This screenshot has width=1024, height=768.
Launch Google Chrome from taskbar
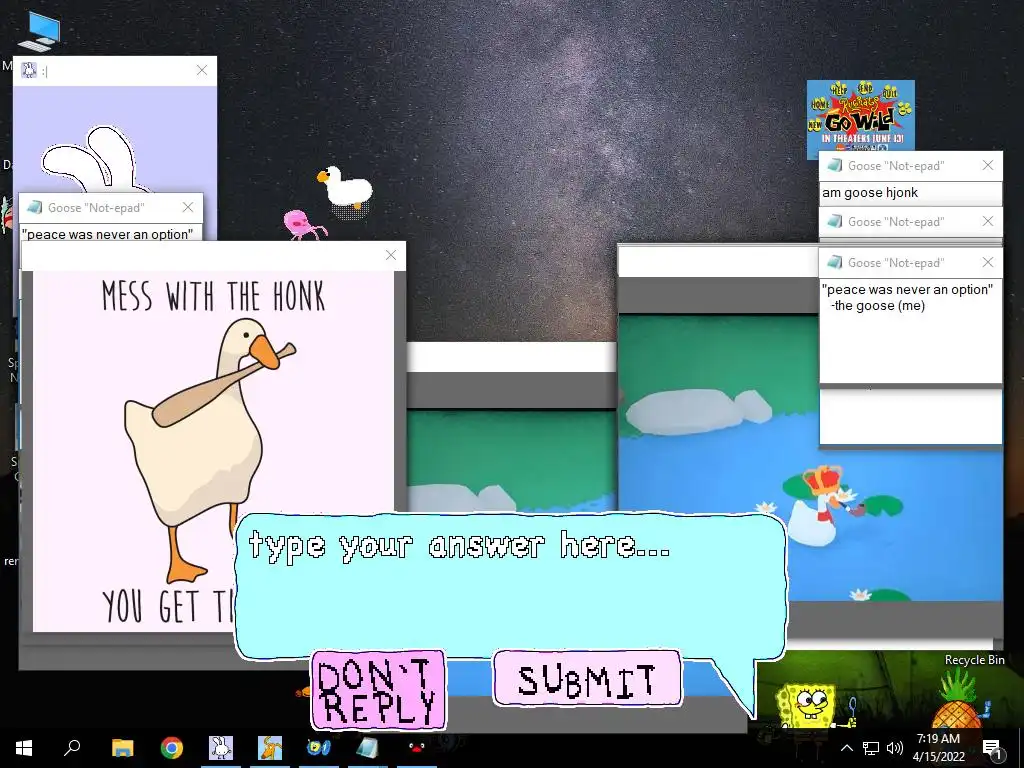172,748
